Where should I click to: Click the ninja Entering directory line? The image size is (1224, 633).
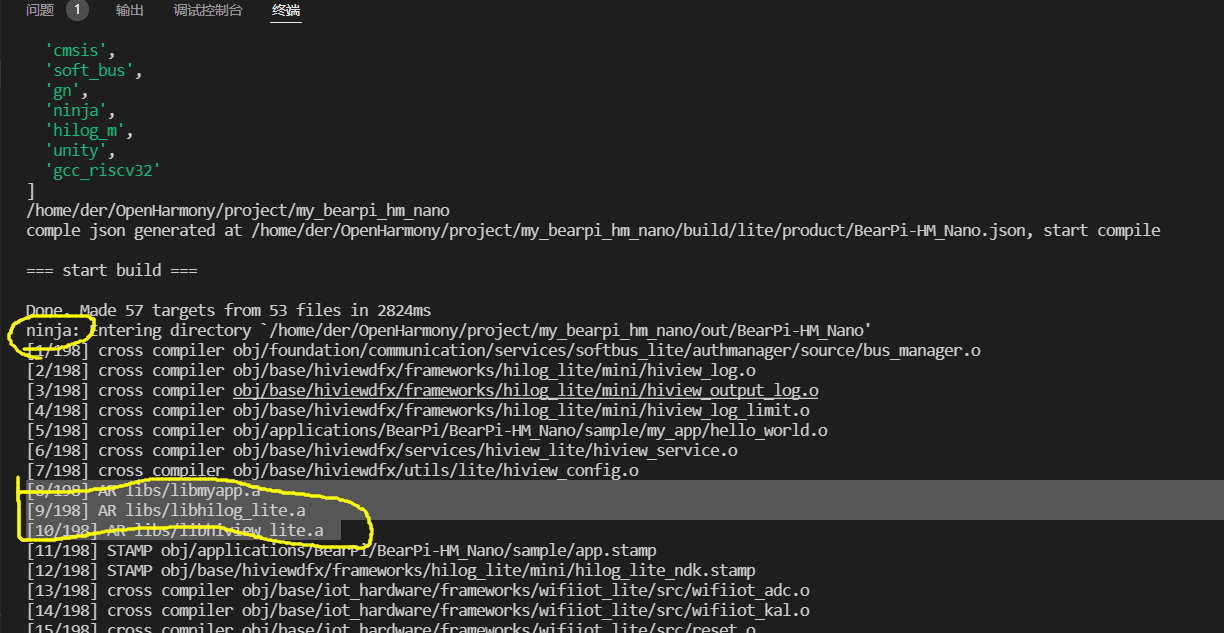click(449, 330)
